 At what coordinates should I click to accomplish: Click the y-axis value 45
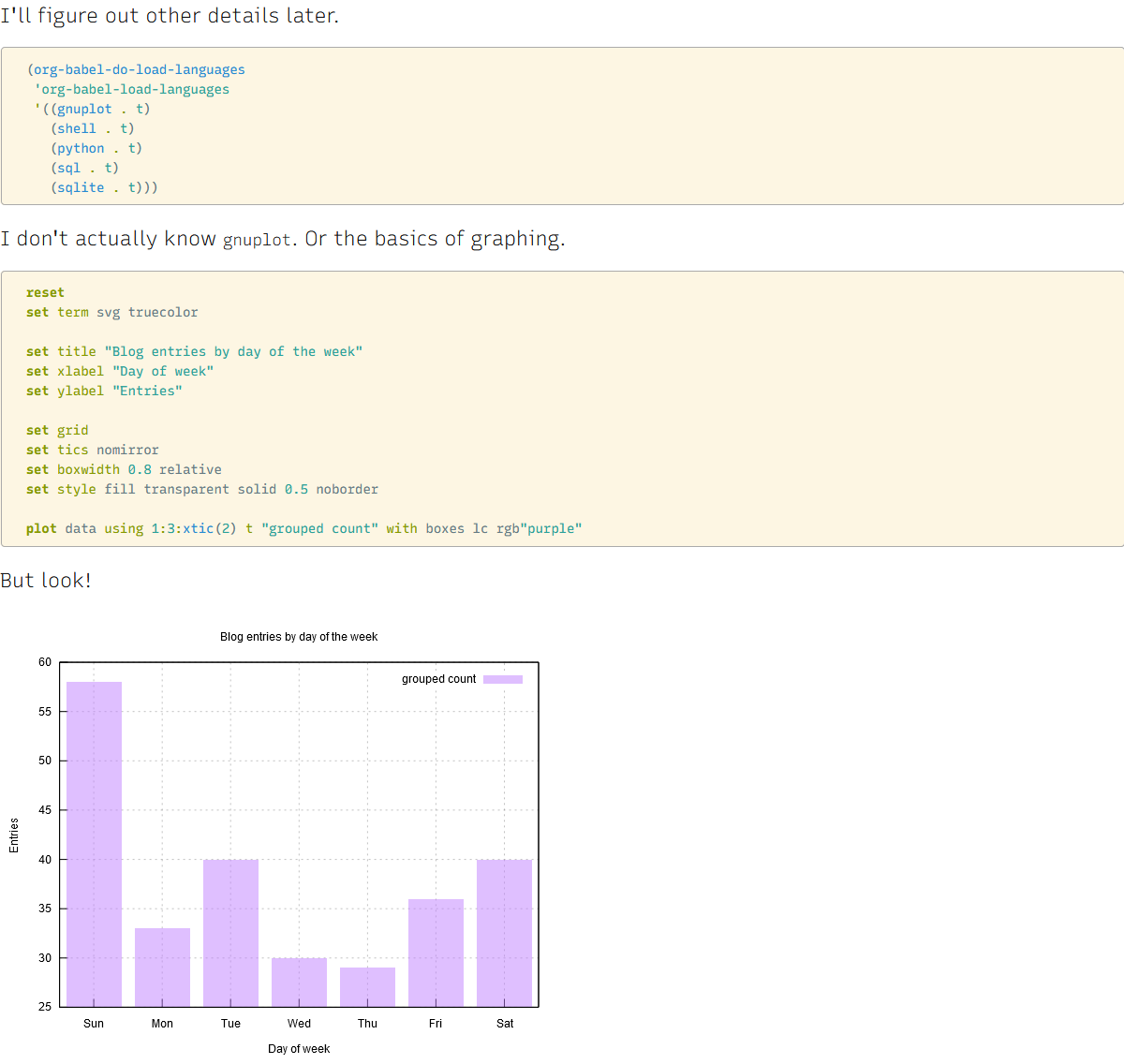tap(45, 810)
